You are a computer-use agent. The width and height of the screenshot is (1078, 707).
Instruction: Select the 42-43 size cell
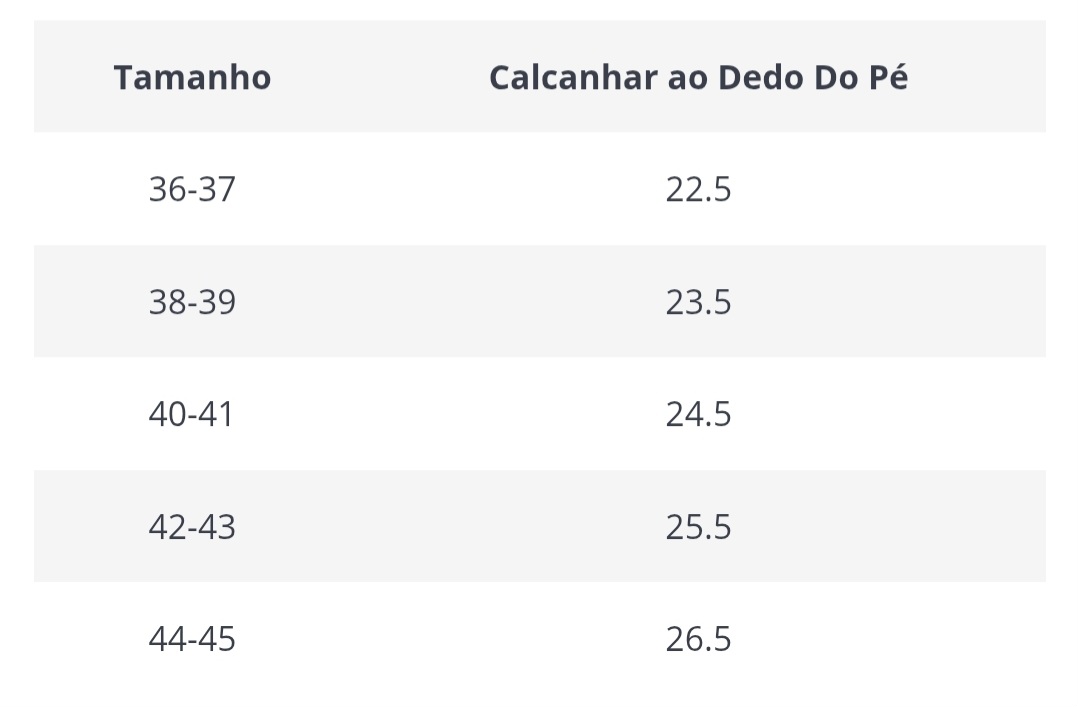pyautogui.click(x=192, y=527)
